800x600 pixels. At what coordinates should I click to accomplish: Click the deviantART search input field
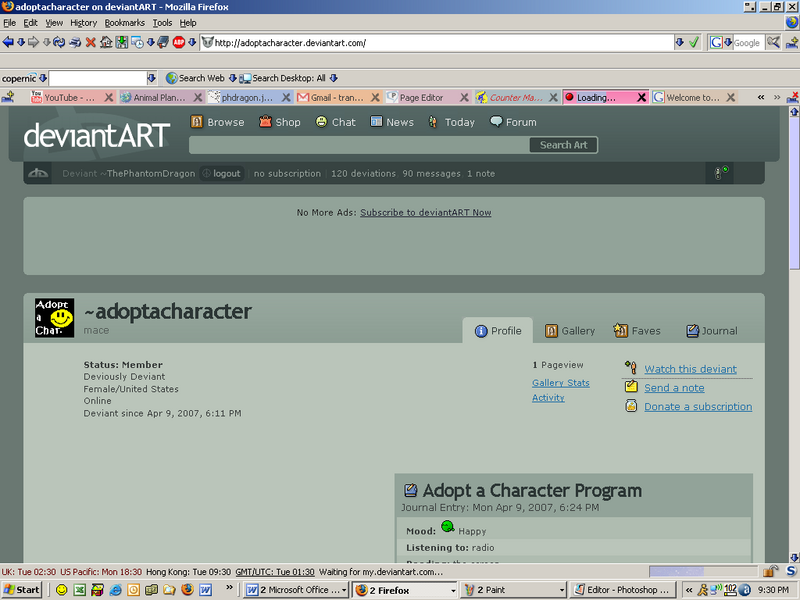[359, 145]
